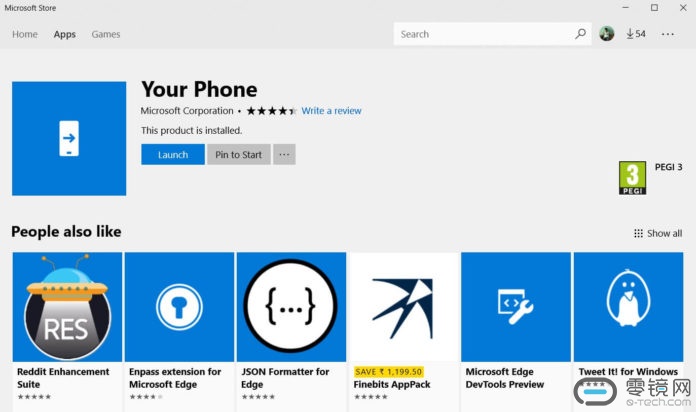Open the user profile avatar
The height and width of the screenshot is (412, 696).
point(606,34)
